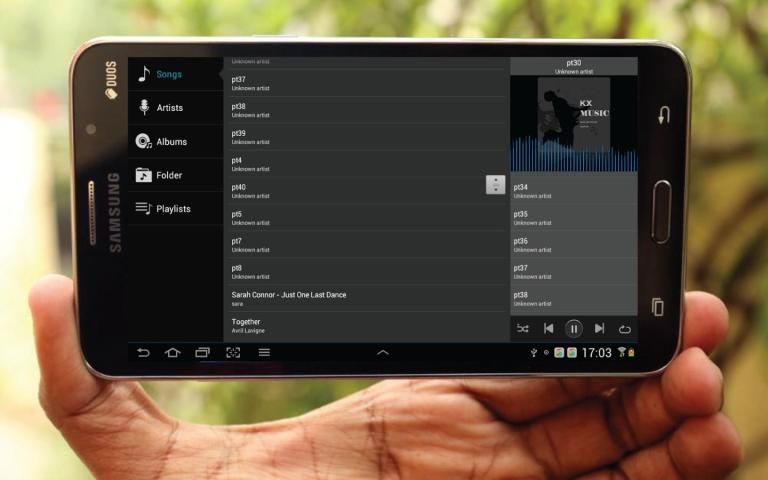Image resolution: width=768 pixels, height=480 pixels.
Task: Toggle shuffle playback mode
Action: pyautogui.click(x=523, y=328)
